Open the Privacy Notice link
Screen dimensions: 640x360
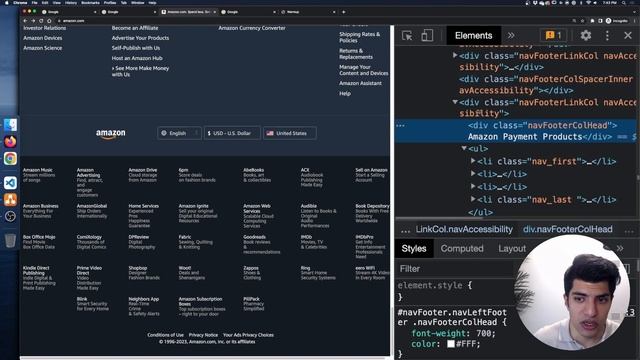203,335
